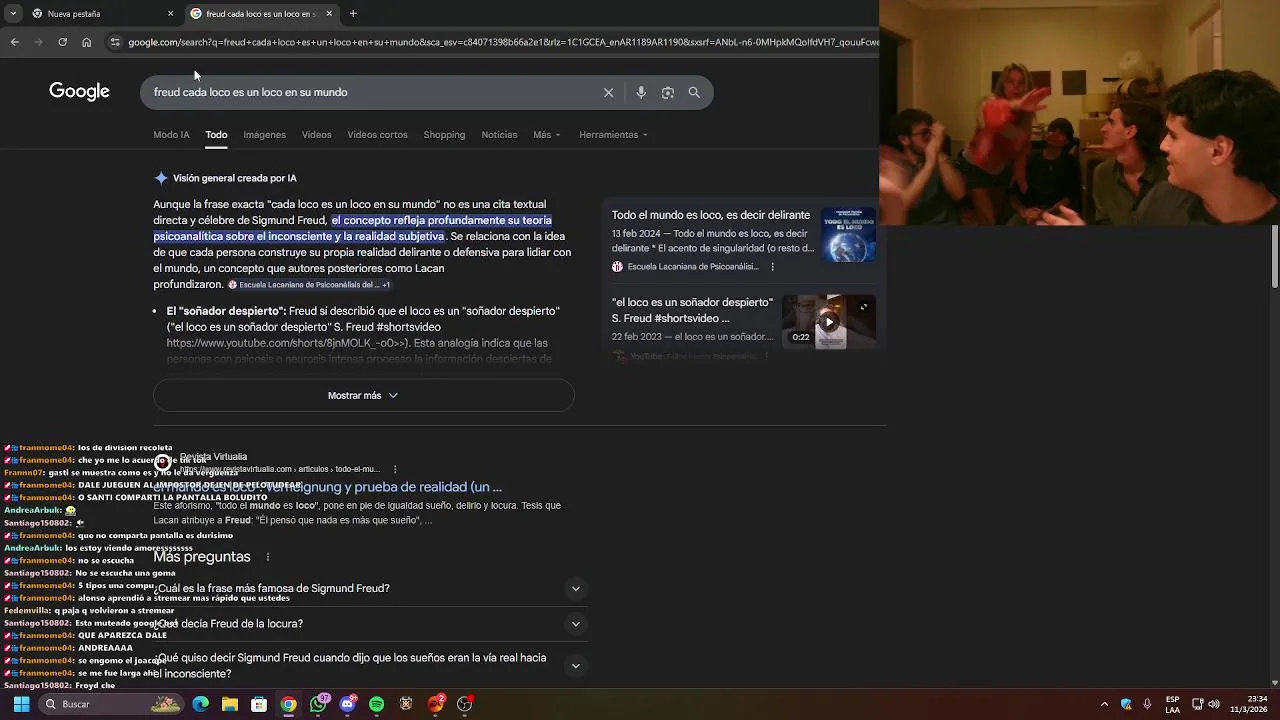Open the Herramientas dropdown
Screen dimensions: 1280x720
pos(613,135)
